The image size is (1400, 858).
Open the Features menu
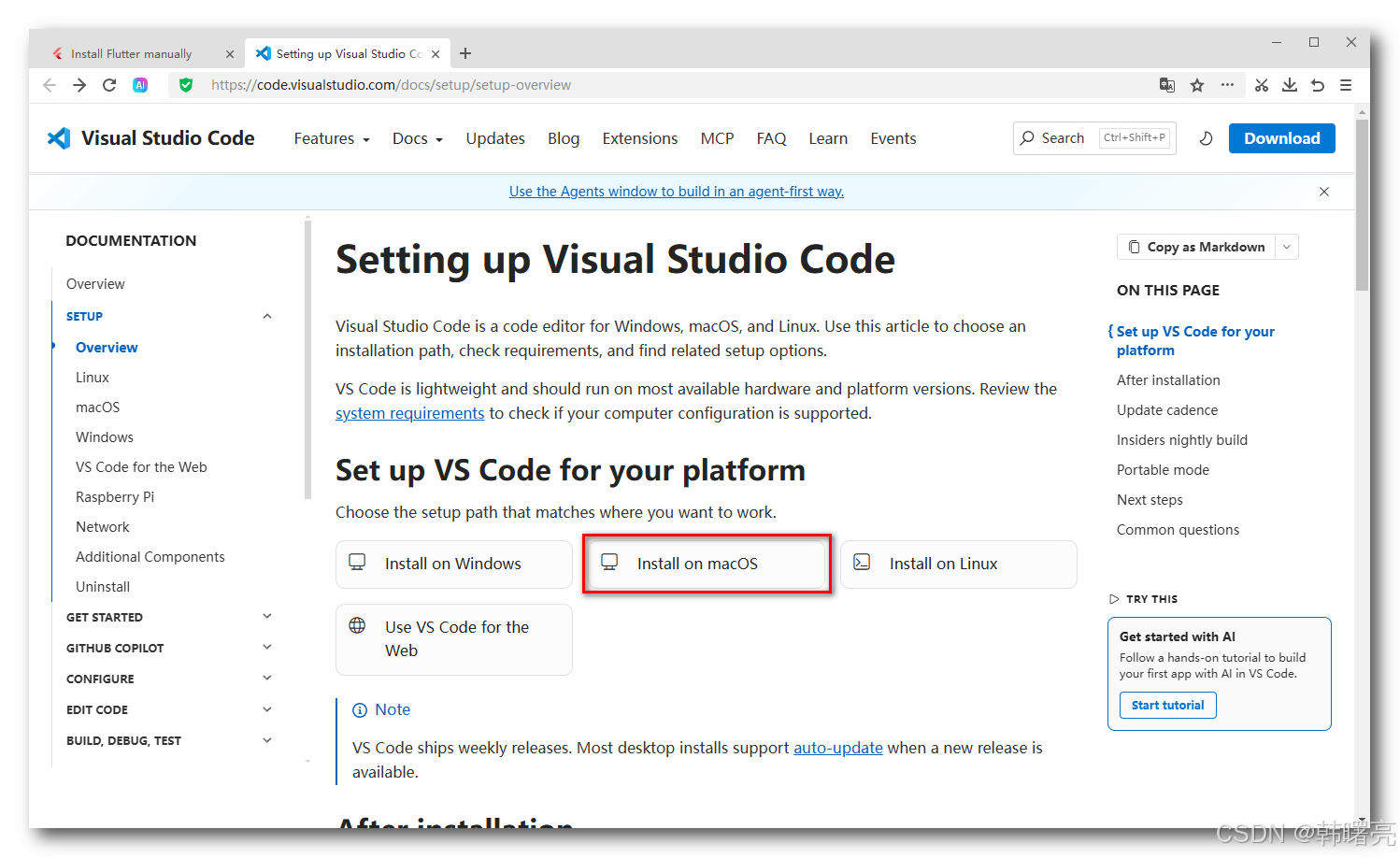tap(332, 138)
